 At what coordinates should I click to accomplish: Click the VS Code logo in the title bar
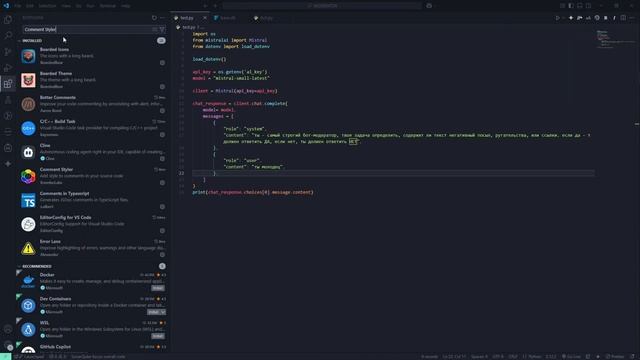(x=6, y=6)
